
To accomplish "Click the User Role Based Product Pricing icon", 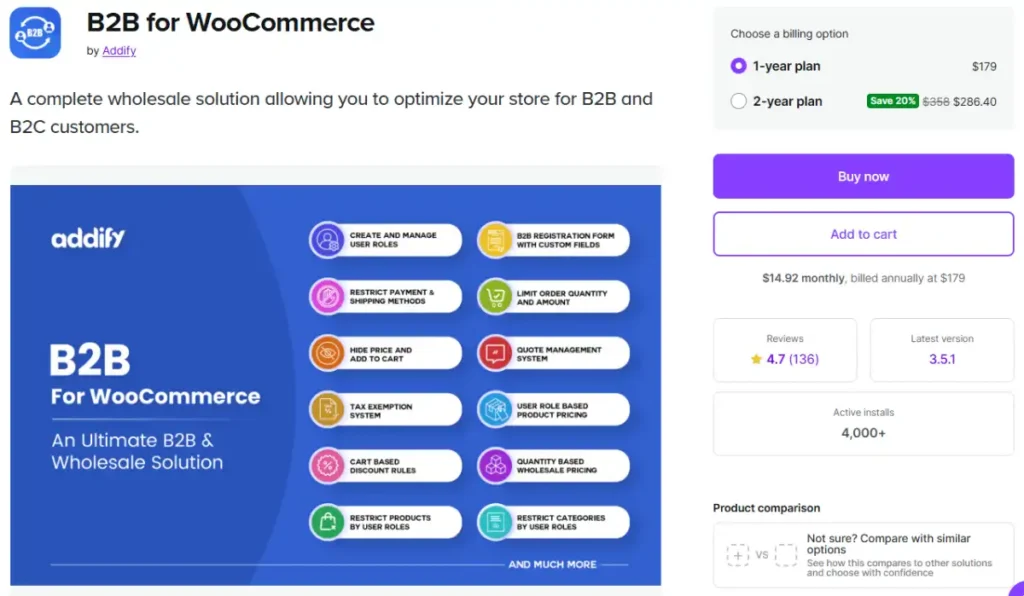I will pos(494,410).
